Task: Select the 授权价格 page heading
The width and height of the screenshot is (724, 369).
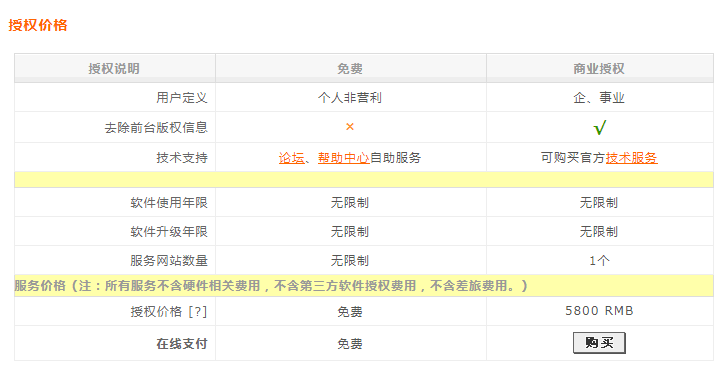Action: click(38, 24)
